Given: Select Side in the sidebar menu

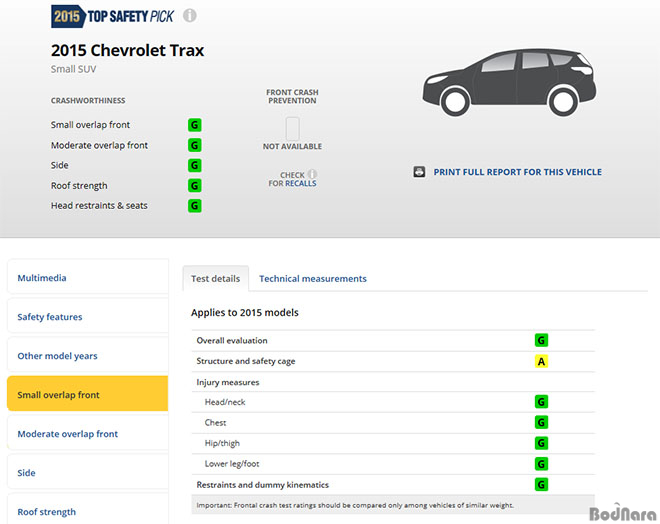Looking at the screenshot, I should point(88,473).
